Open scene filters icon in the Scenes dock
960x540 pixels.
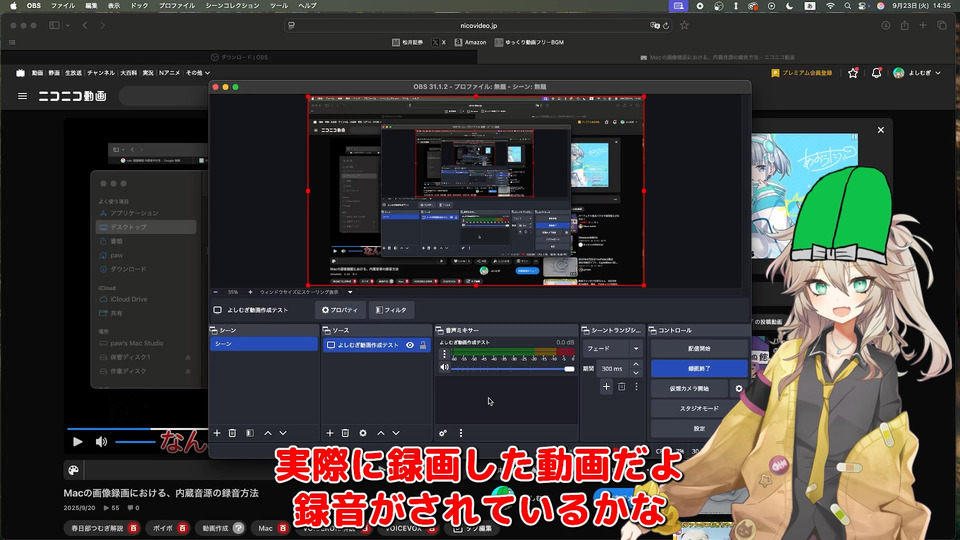click(250, 433)
